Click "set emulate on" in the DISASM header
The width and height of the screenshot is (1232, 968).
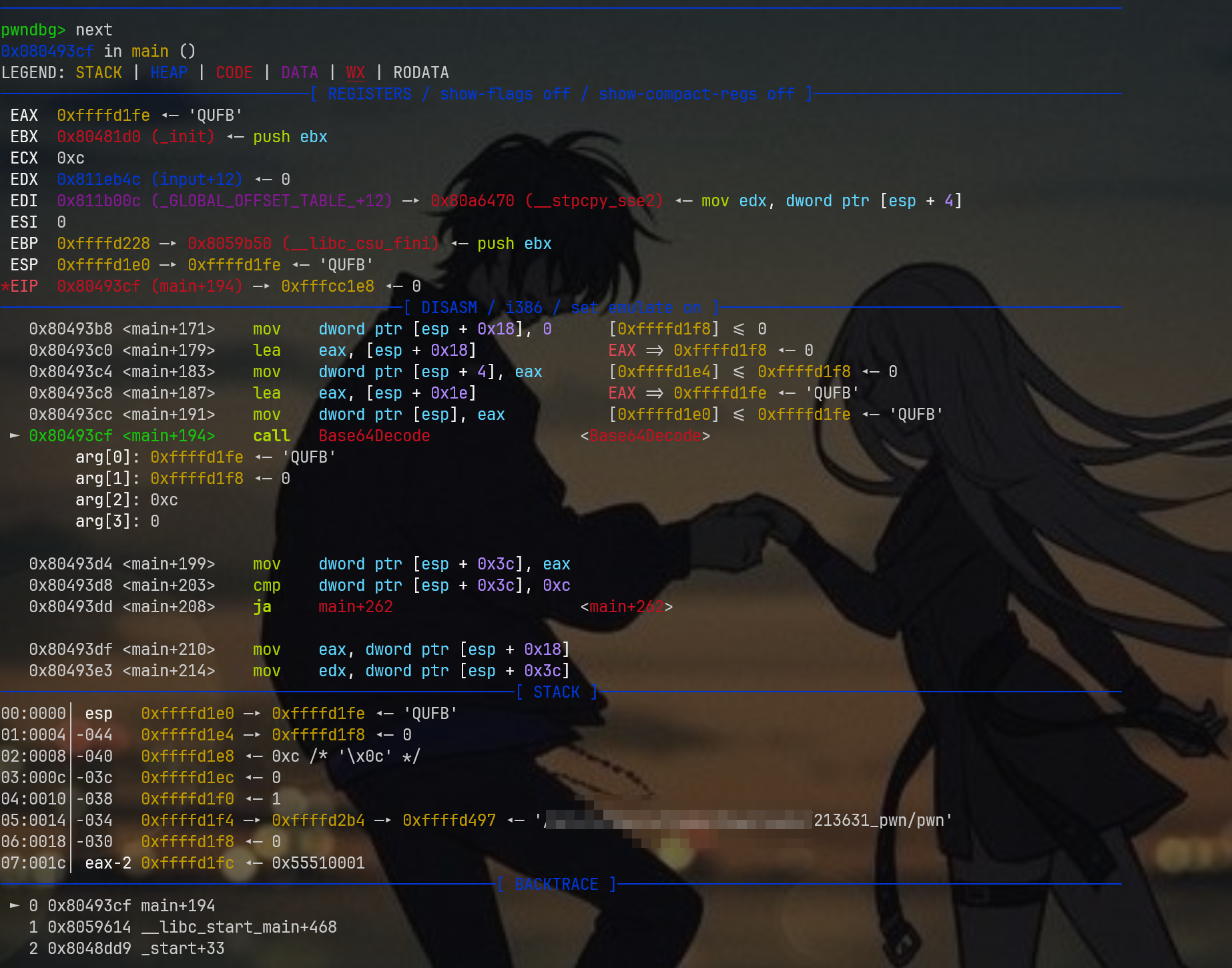pos(636,308)
